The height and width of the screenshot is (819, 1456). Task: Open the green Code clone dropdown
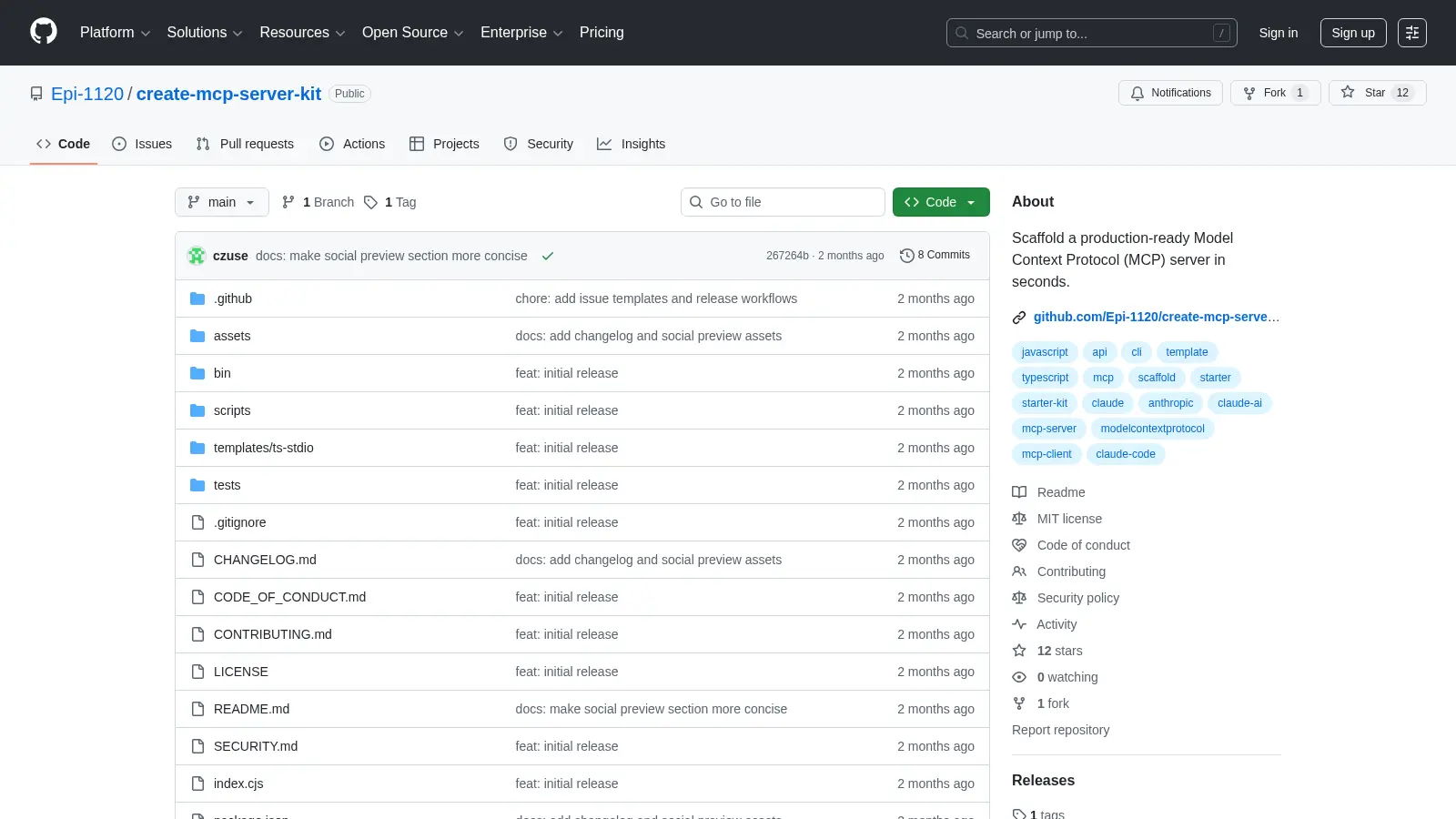tap(941, 202)
